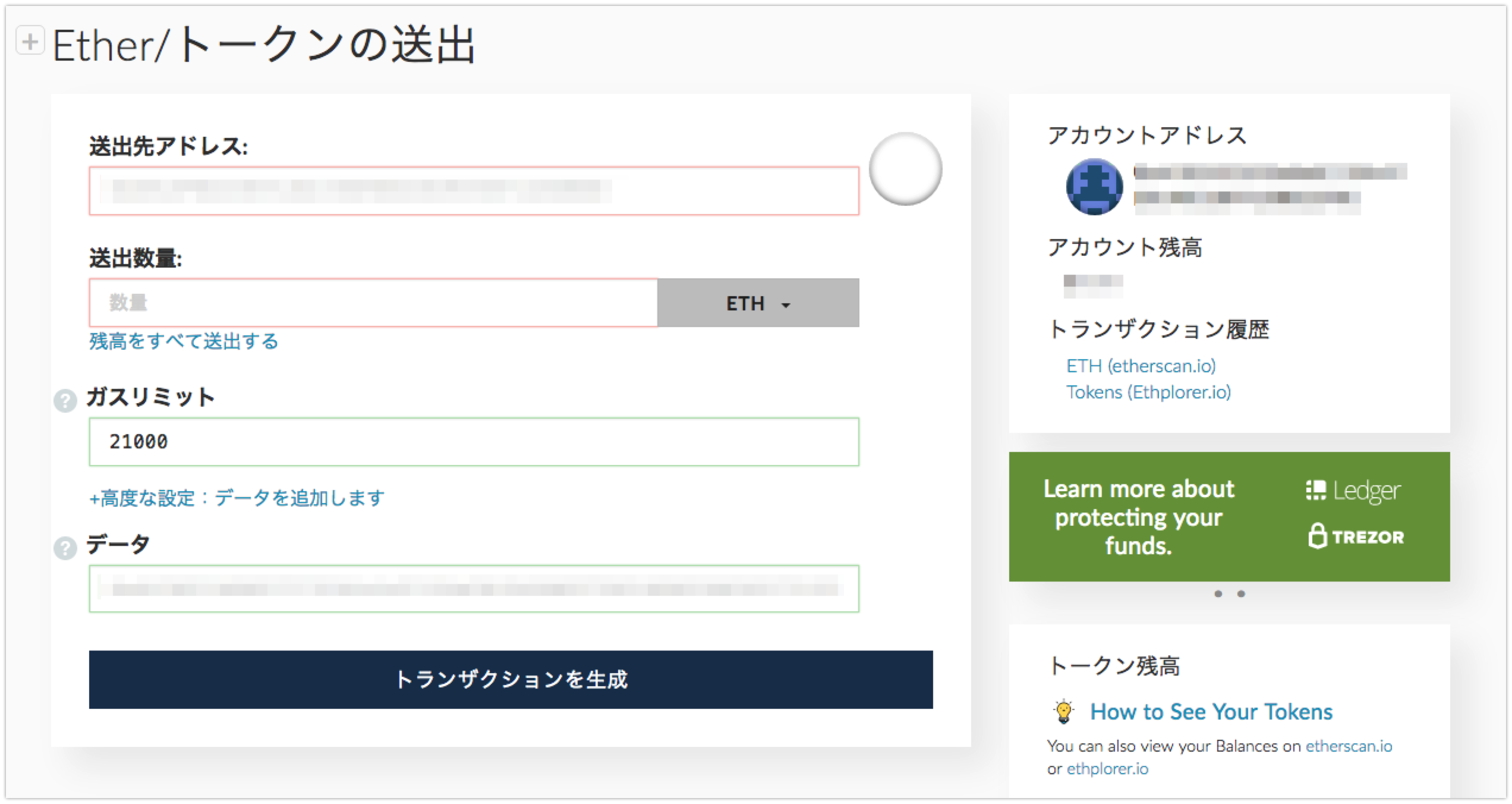
Task: Expand the plus icon beside Ether/トークンの送出
Action: (30, 41)
